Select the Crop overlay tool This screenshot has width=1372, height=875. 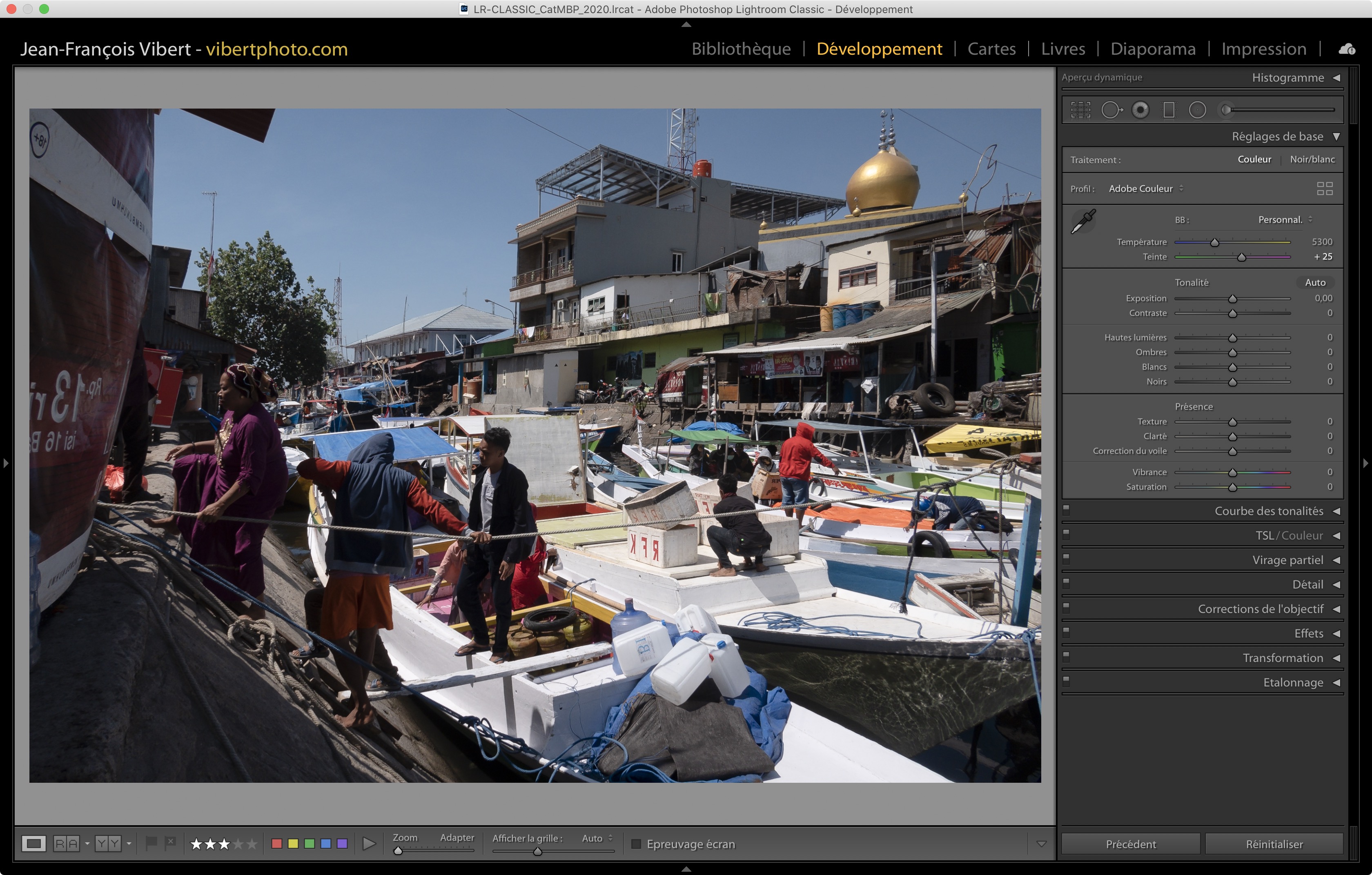(x=1080, y=110)
